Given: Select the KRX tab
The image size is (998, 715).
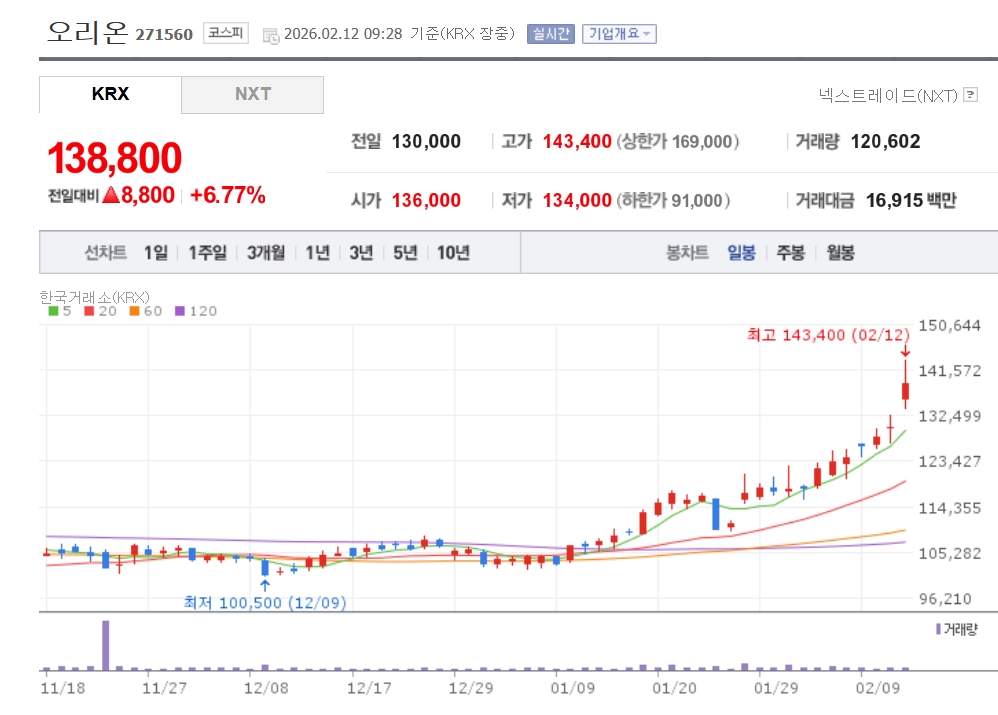Looking at the screenshot, I should [x=110, y=94].
